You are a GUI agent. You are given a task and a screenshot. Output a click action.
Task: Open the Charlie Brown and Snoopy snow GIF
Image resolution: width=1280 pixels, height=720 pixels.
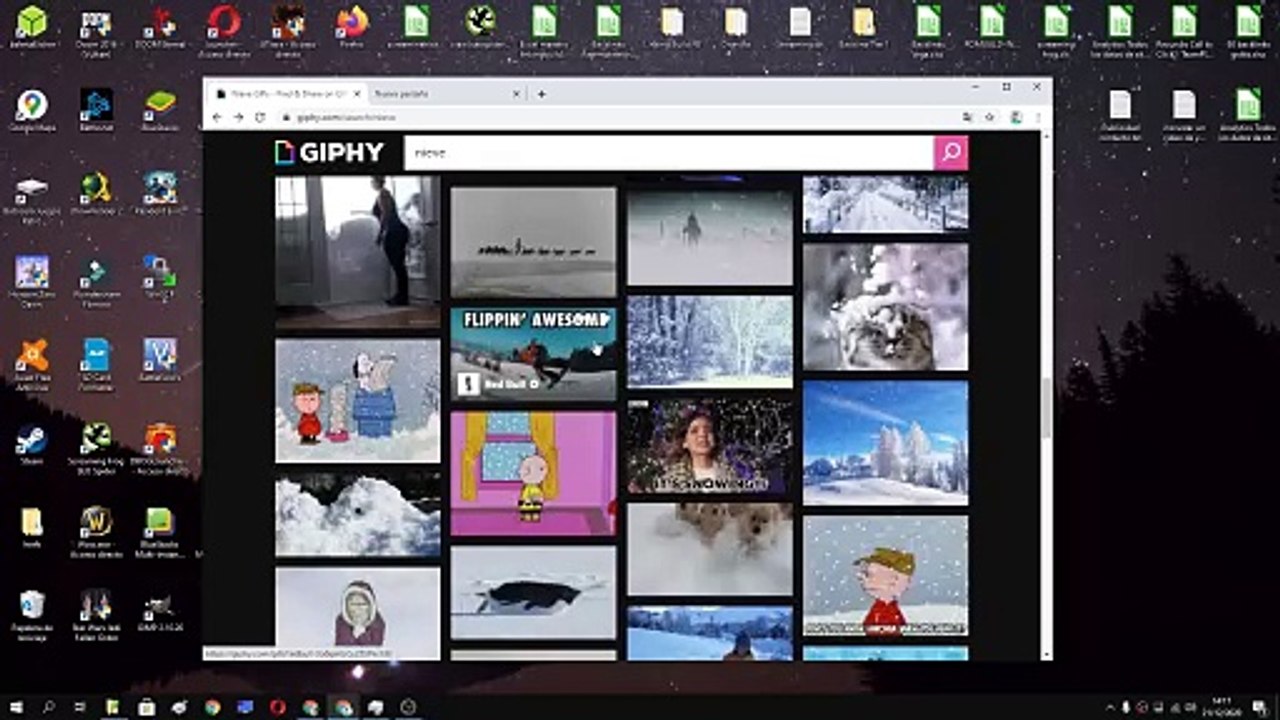(x=357, y=400)
